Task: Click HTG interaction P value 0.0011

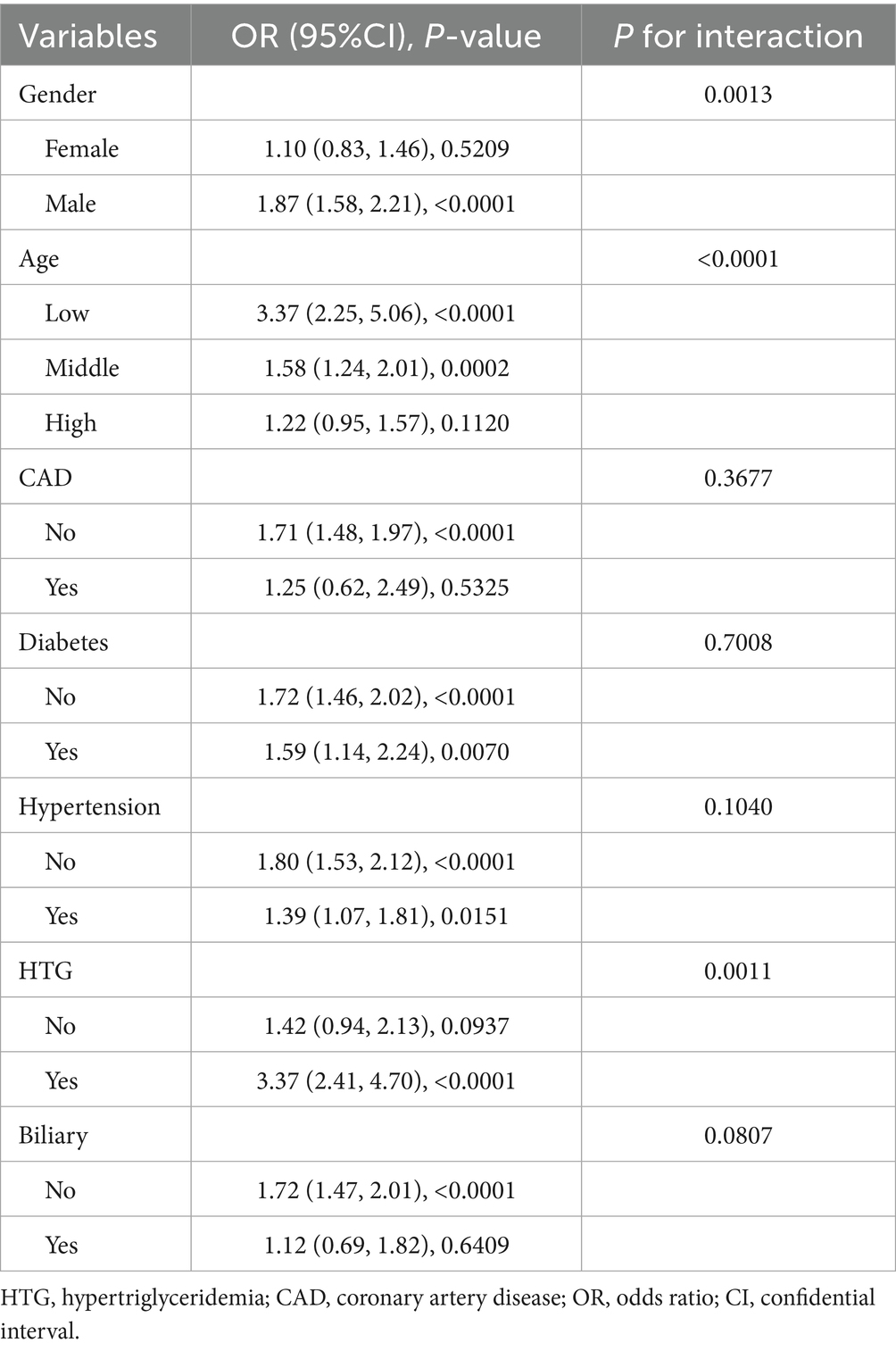Action: pos(738,971)
